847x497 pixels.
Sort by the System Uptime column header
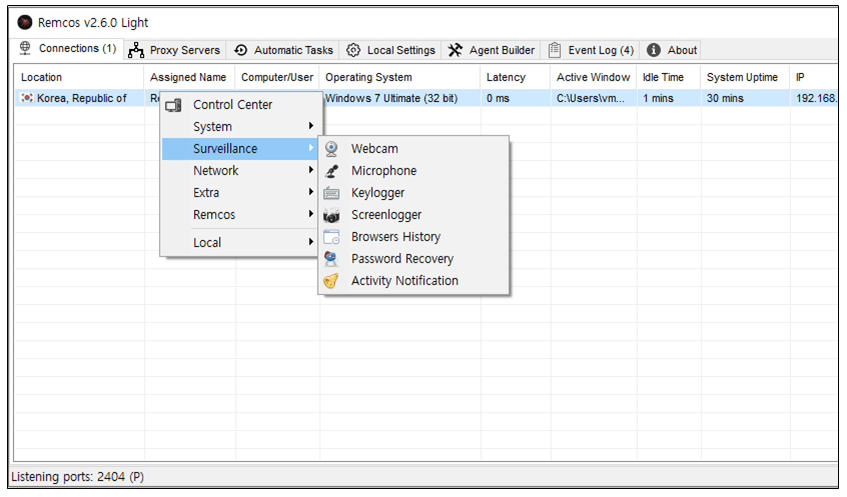pyautogui.click(x=745, y=77)
